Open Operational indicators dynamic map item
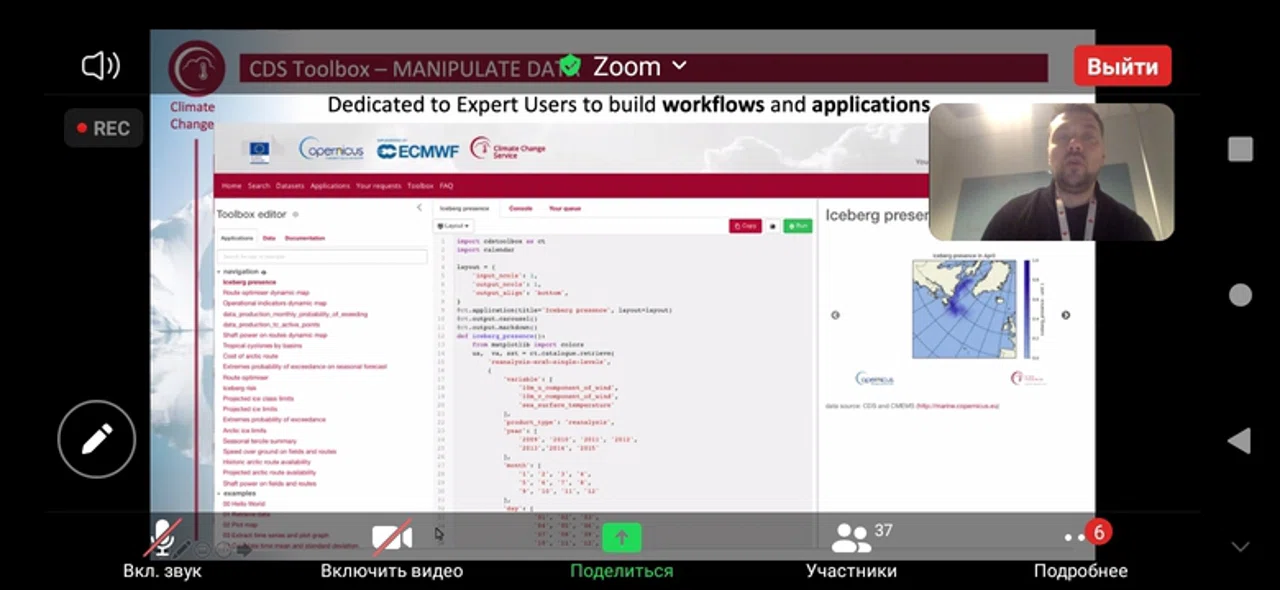The width and height of the screenshot is (1280, 590). 274,303
